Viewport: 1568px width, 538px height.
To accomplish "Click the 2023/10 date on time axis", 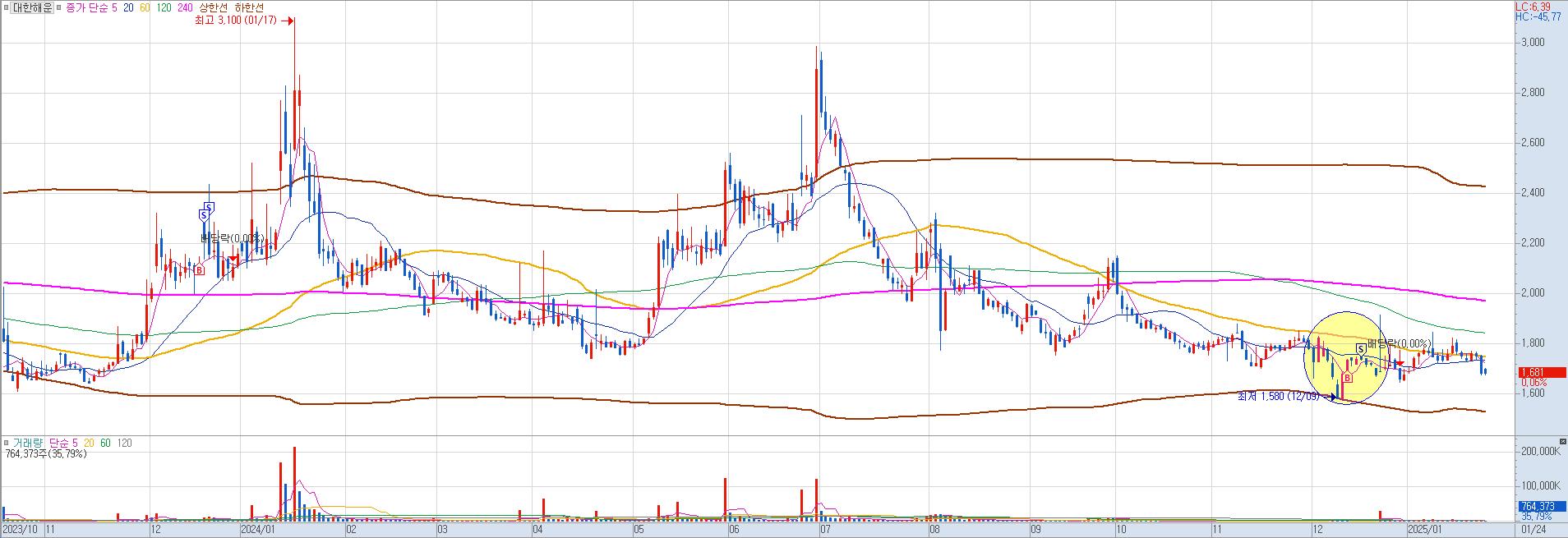I will [21, 530].
